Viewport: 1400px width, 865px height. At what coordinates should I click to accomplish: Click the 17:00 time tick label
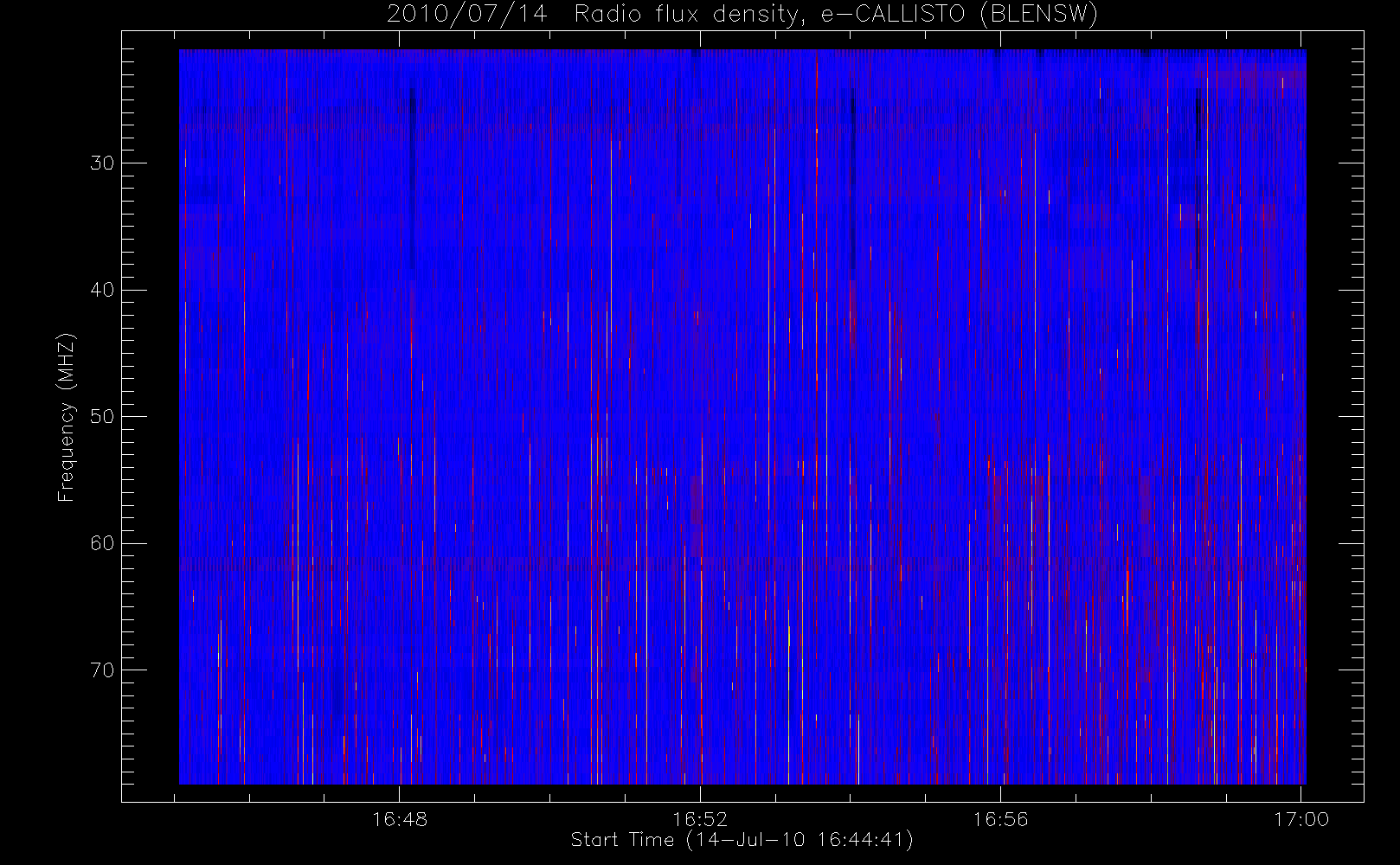click(x=1301, y=818)
